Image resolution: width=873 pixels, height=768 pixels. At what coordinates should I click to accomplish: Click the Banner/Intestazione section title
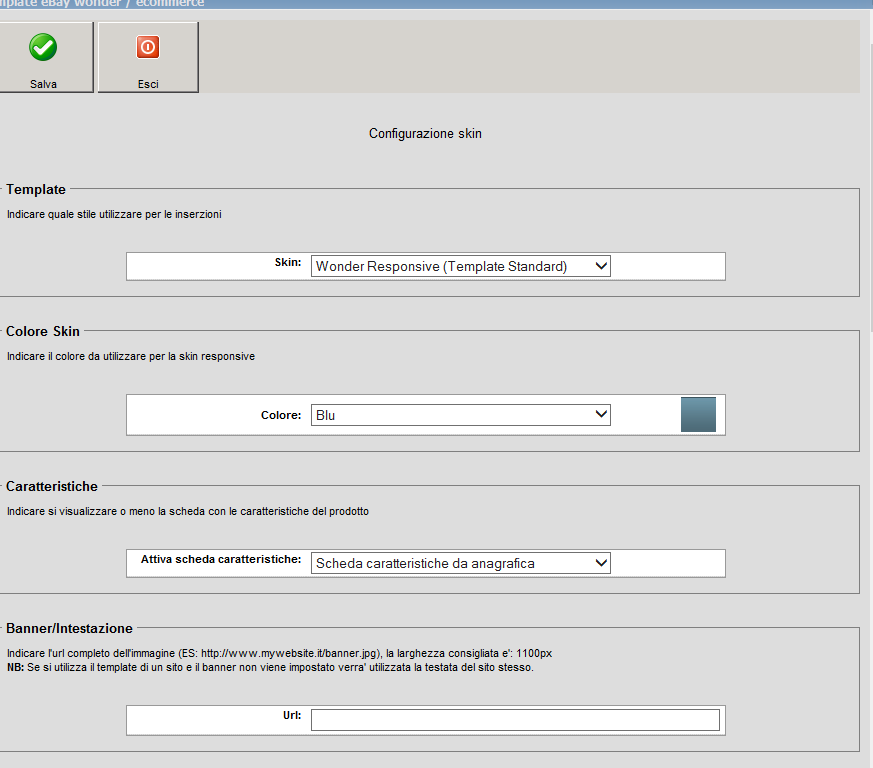coord(70,628)
